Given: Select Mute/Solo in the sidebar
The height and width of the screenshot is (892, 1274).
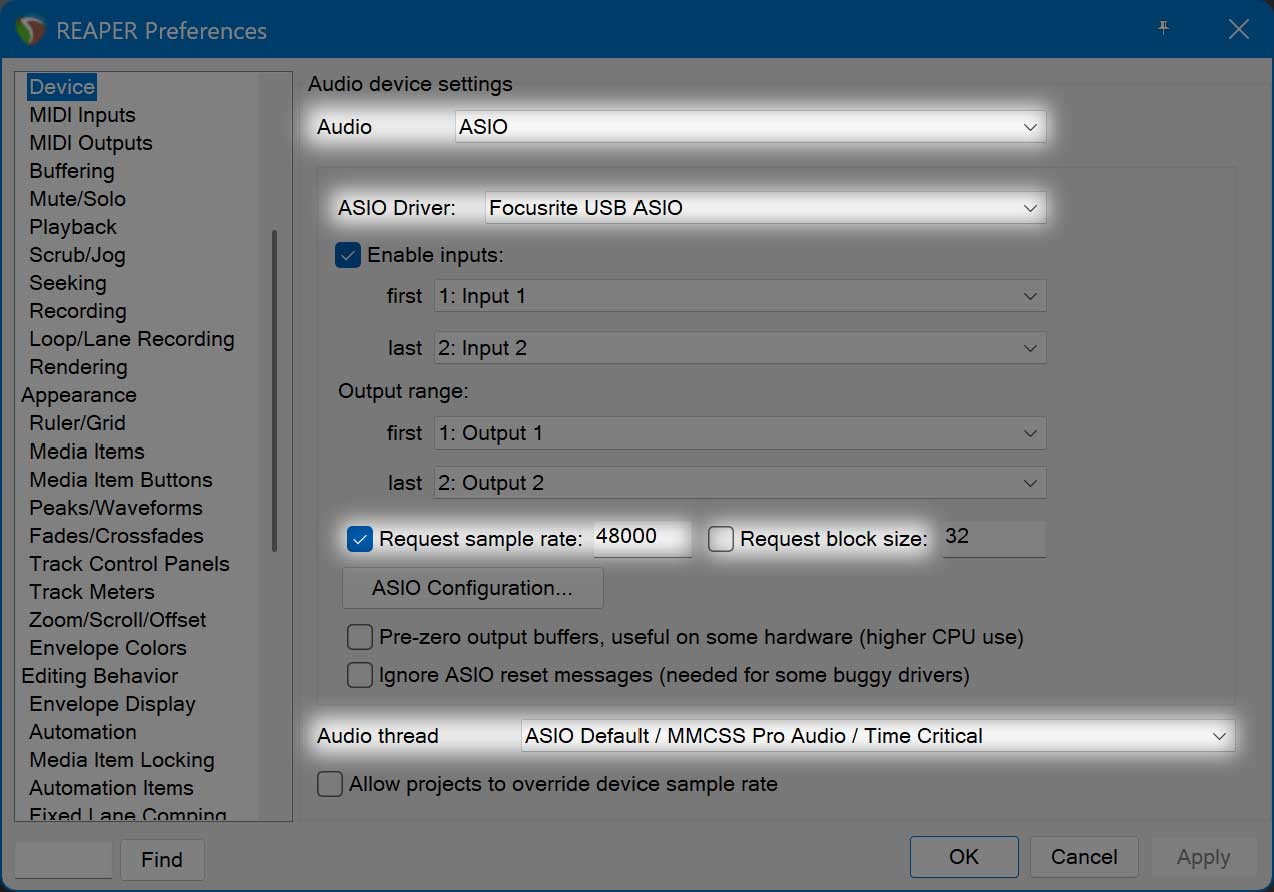Looking at the screenshot, I should [77, 199].
